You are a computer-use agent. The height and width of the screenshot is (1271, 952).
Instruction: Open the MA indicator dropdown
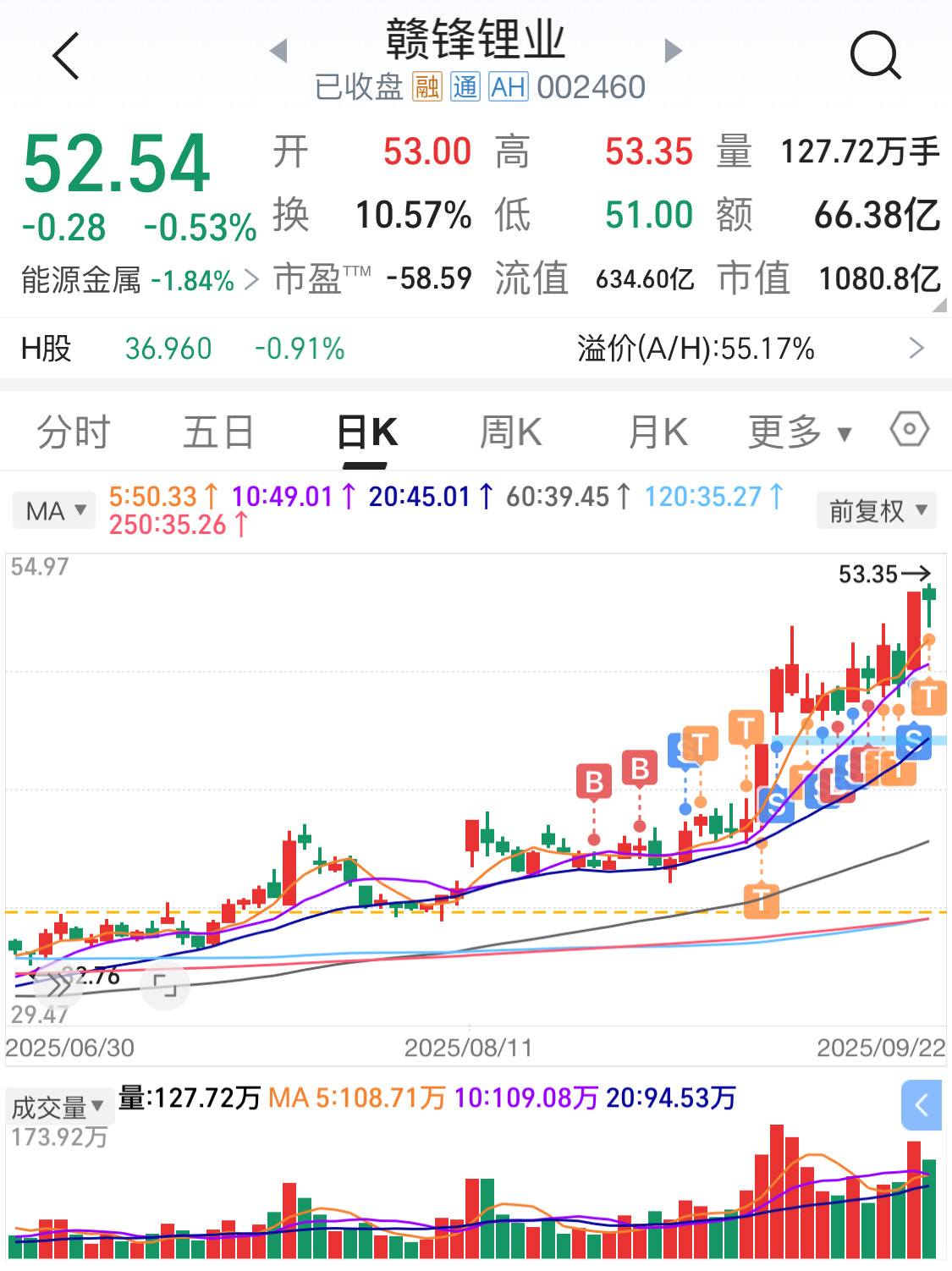coord(53,511)
